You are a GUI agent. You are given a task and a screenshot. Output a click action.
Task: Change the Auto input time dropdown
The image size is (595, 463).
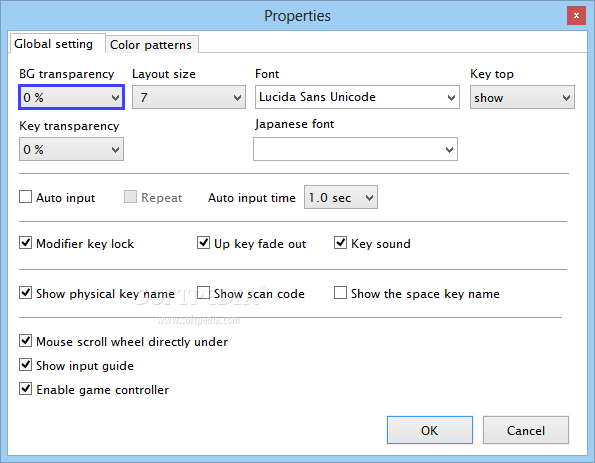tap(341, 197)
